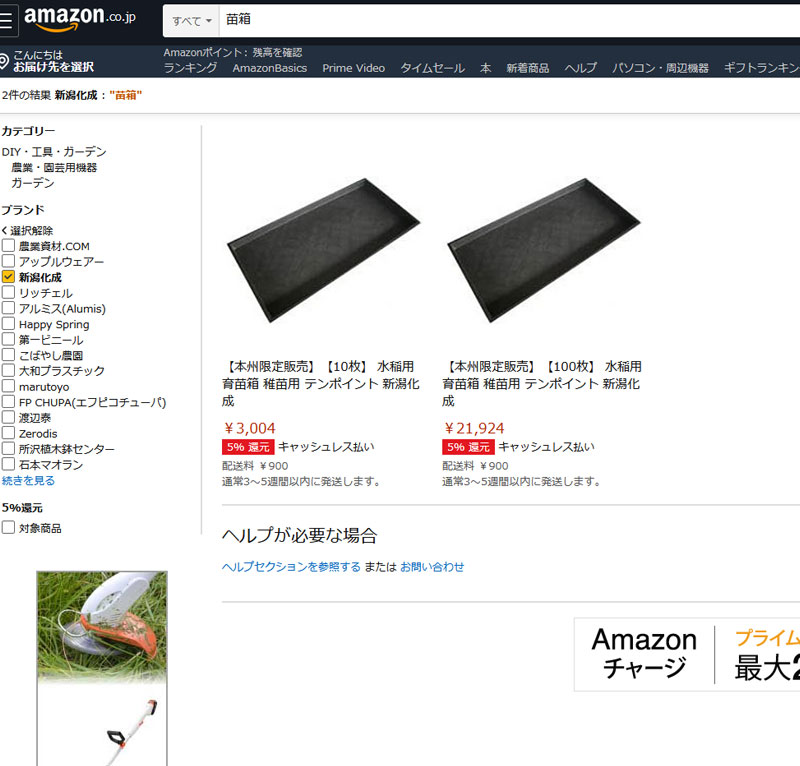Click the delivery location pin icon
The height and width of the screenshot is (766, 800).
[4, 61]
